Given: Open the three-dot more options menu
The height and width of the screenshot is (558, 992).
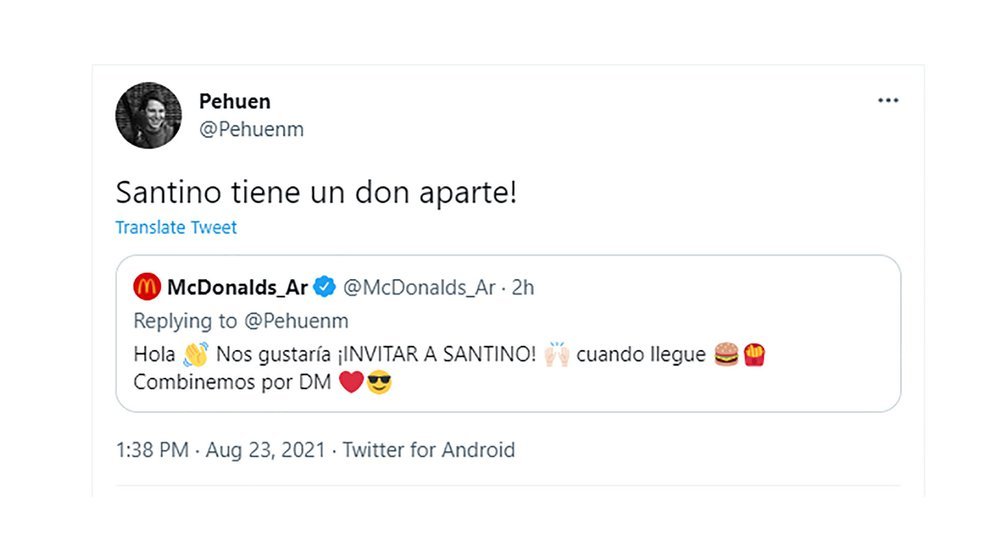Looking at the screenshot, I should click(888, 101).
